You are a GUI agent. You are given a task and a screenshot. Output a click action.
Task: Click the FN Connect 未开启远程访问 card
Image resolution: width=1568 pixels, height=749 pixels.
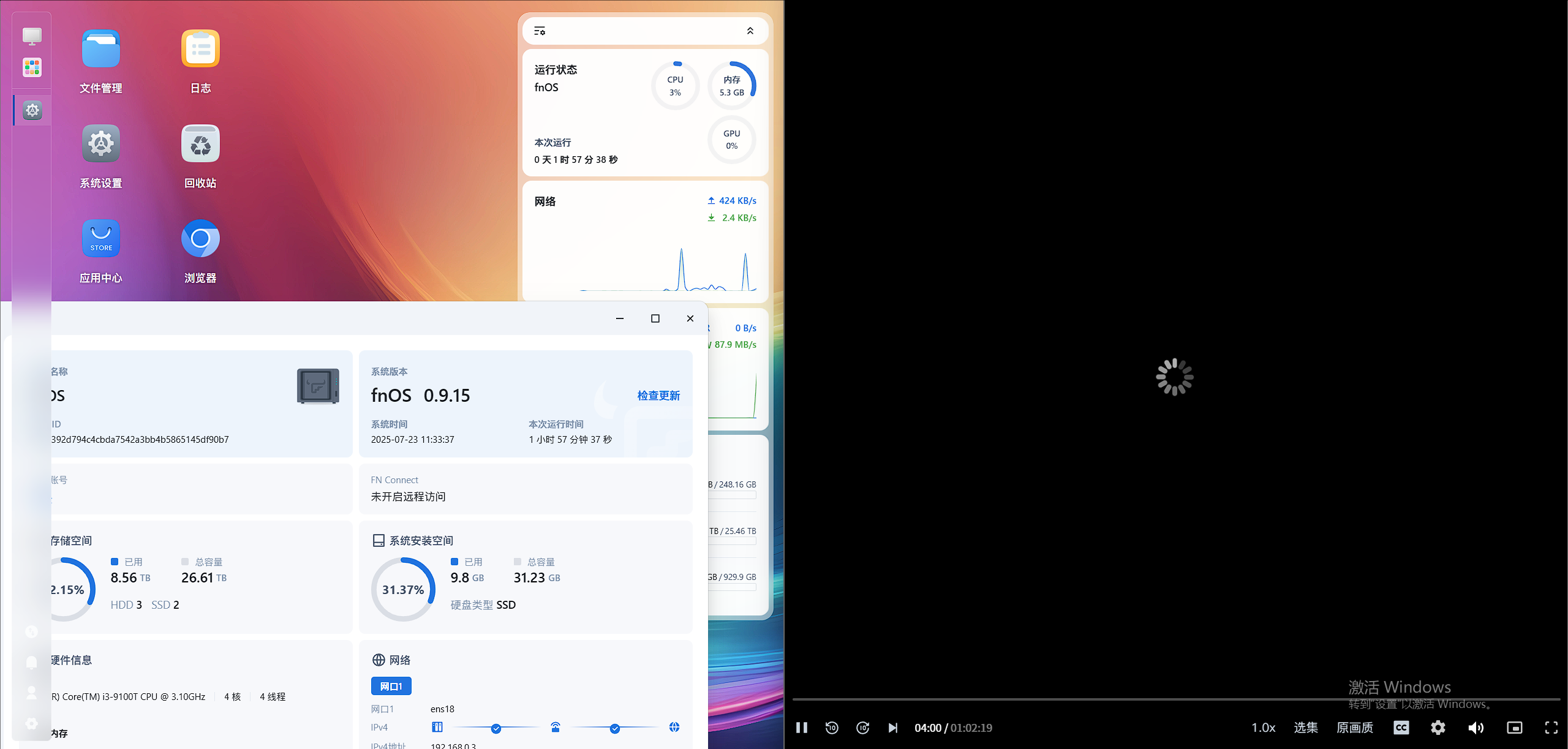pos(526,489)
